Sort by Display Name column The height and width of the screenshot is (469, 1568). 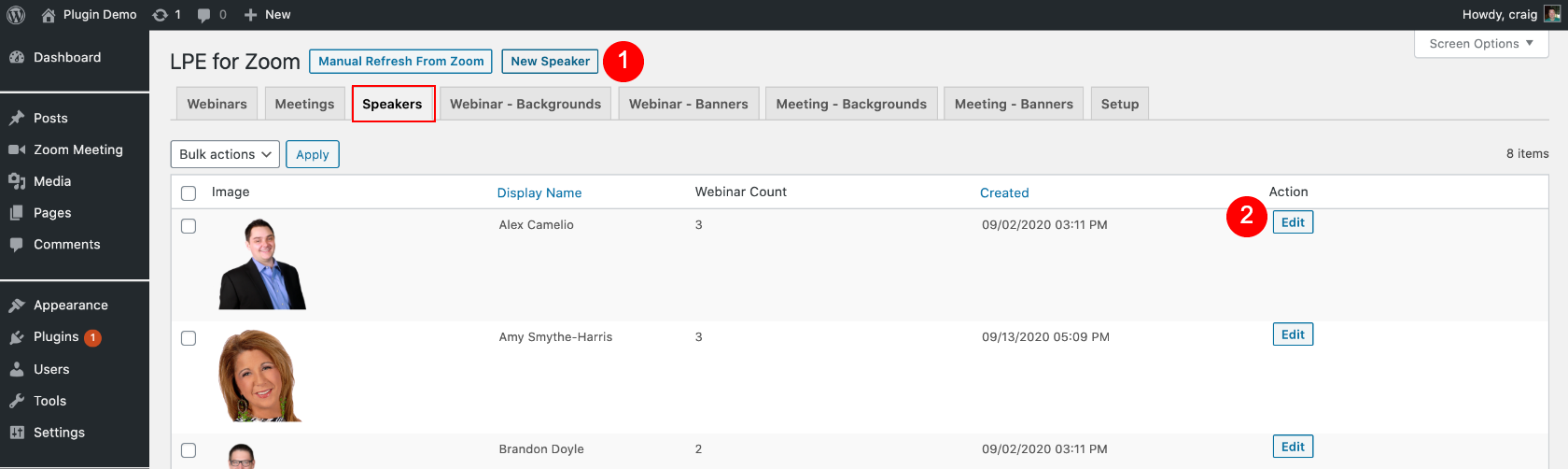[539, 192]
